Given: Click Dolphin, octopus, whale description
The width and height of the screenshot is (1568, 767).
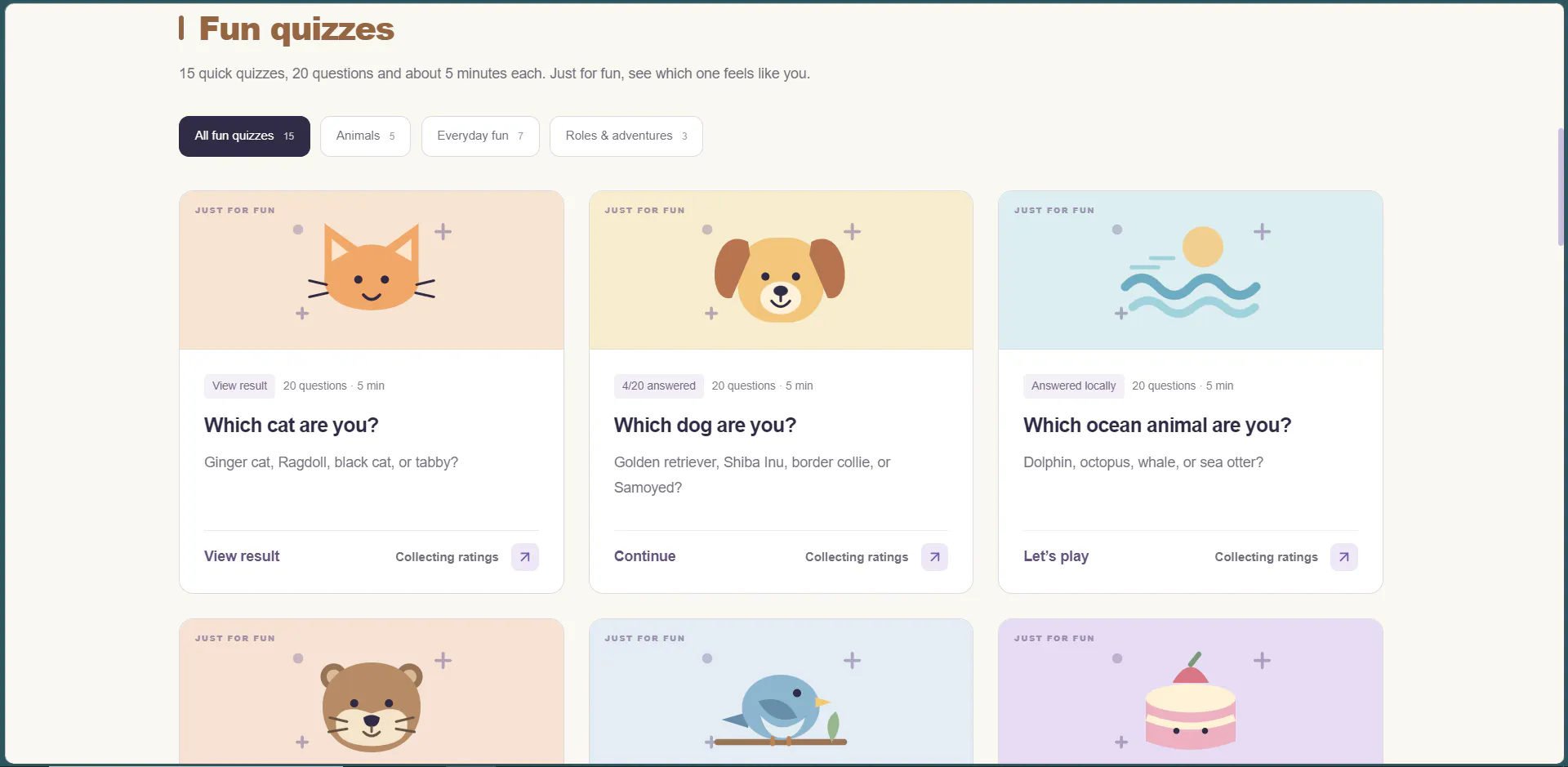Looking at the screenshot, I should coord(1143,462).
